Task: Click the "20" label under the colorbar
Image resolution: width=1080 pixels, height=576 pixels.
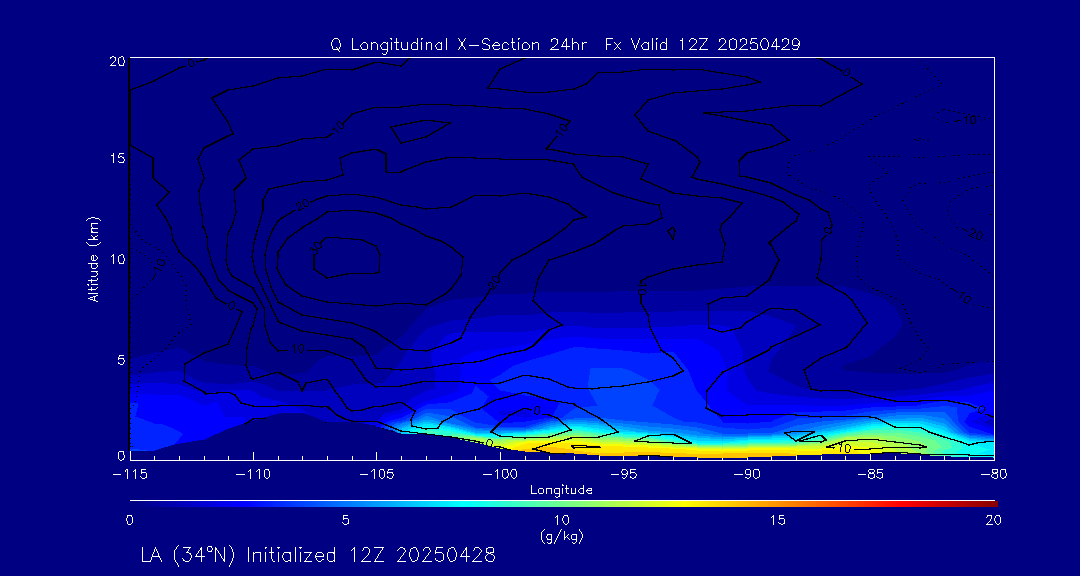Action: (993, 520)
